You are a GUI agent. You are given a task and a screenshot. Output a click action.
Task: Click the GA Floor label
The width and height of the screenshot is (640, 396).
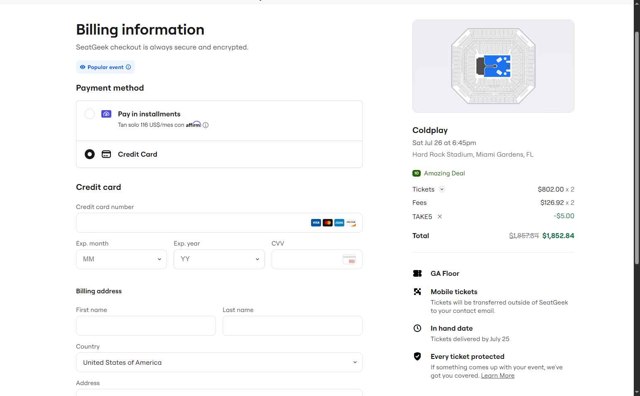coord(444,273)
